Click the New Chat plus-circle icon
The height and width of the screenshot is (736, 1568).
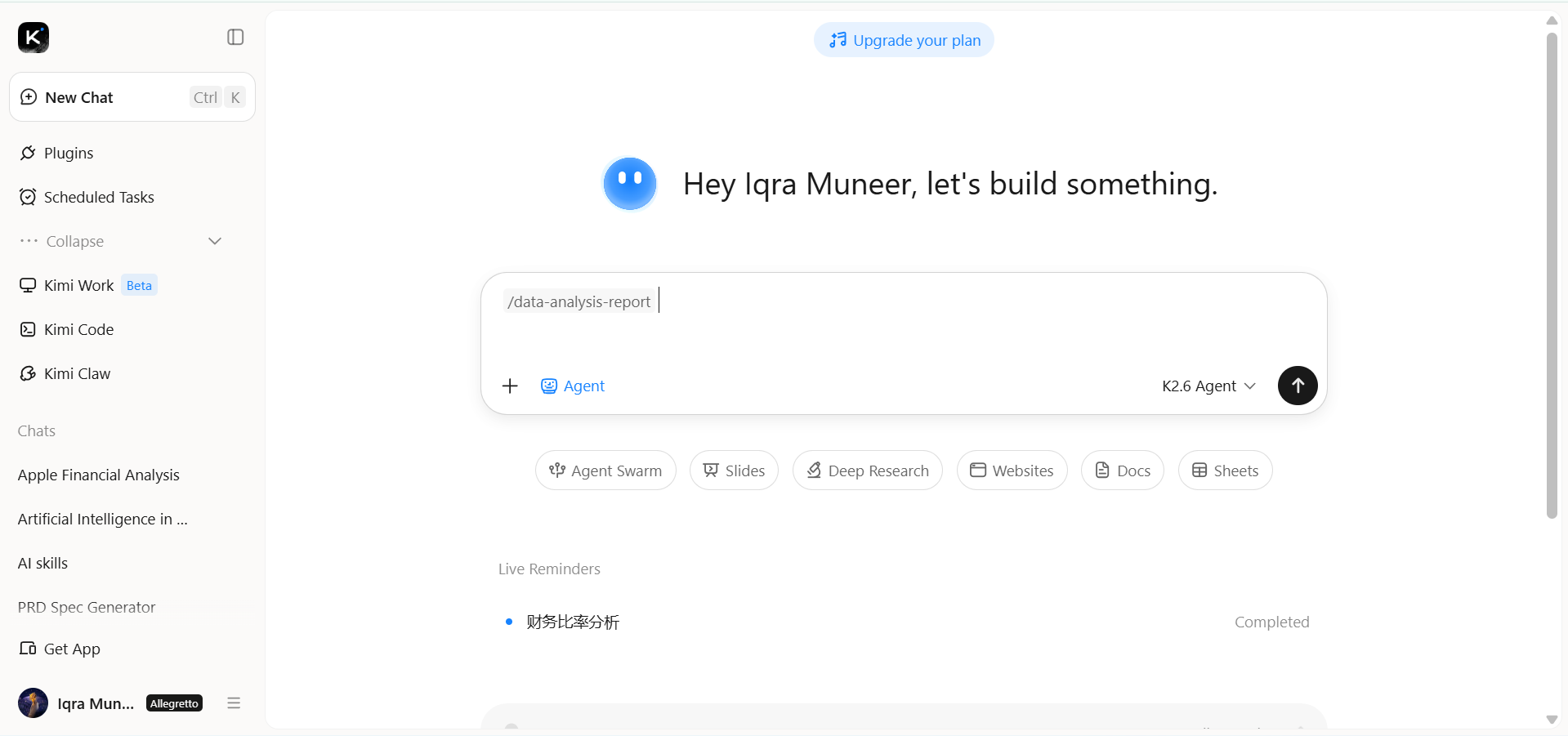click(29, 97)
